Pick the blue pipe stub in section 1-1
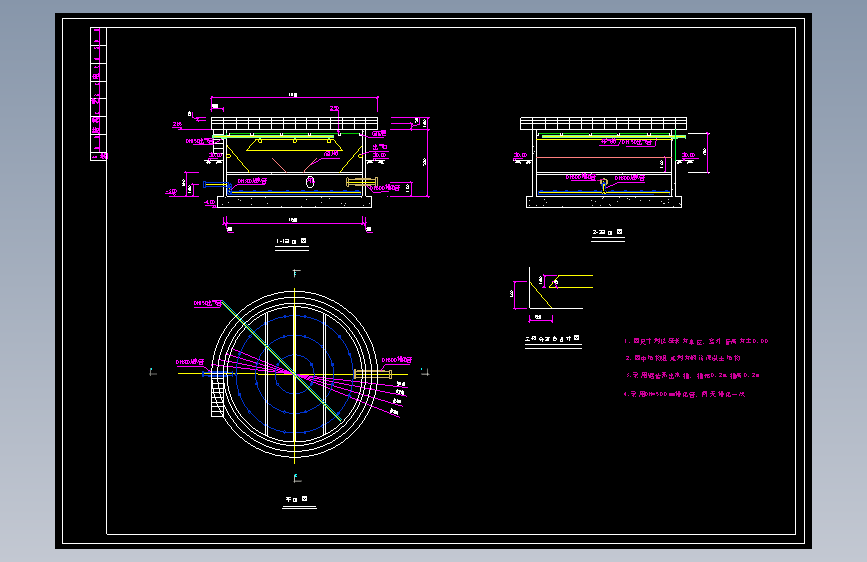Viewport: 867px width, 562px height. (x=215, y=184)
